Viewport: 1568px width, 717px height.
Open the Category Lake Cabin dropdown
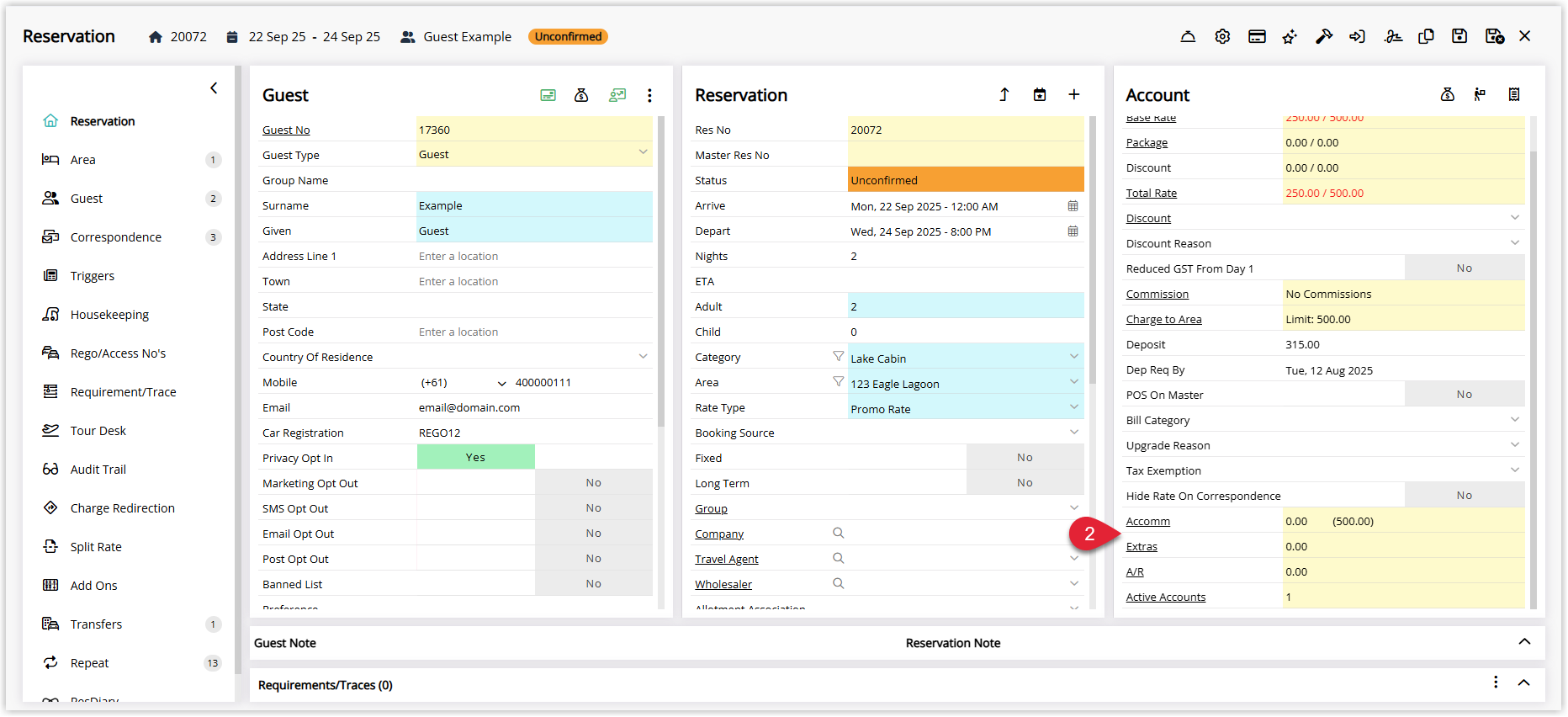(x=1074, y=357)
